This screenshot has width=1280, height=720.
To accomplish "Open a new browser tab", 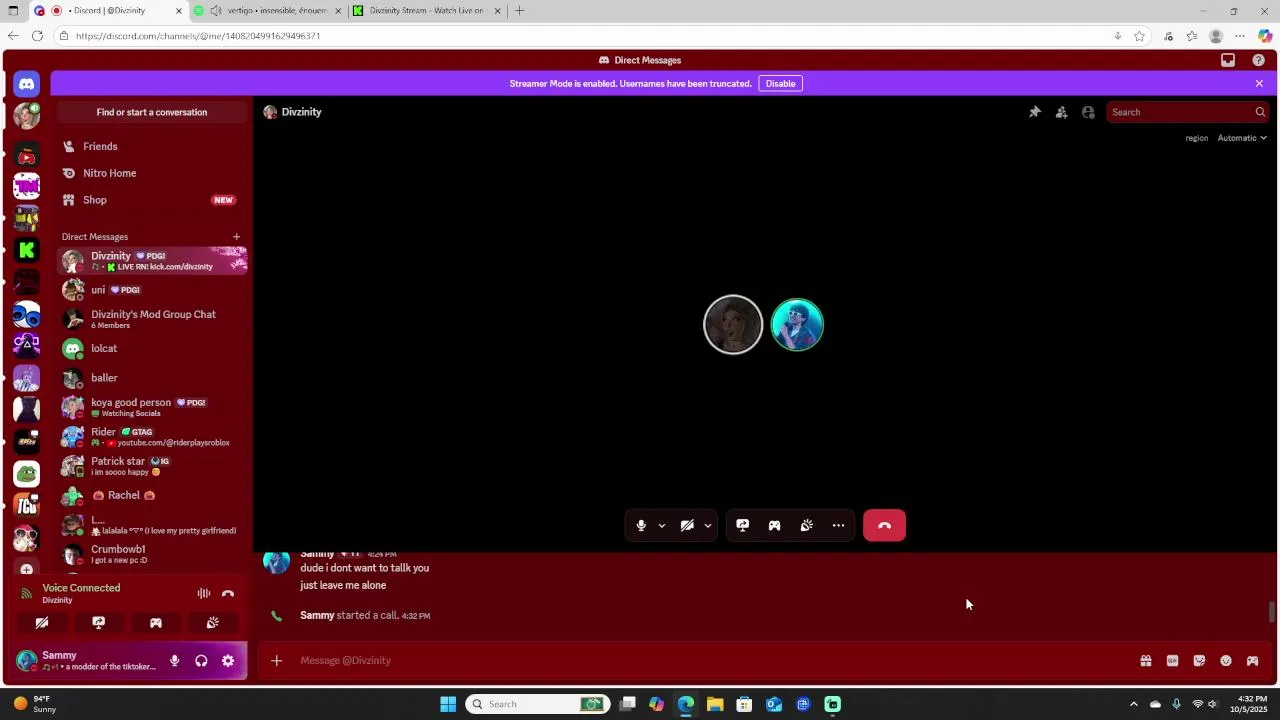I will coord(519,11).
